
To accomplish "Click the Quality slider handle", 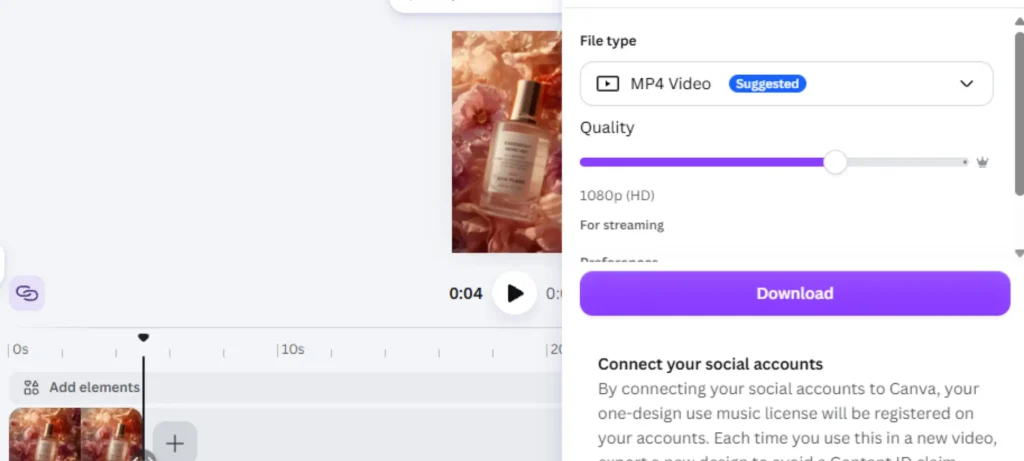I will (835, 162).
